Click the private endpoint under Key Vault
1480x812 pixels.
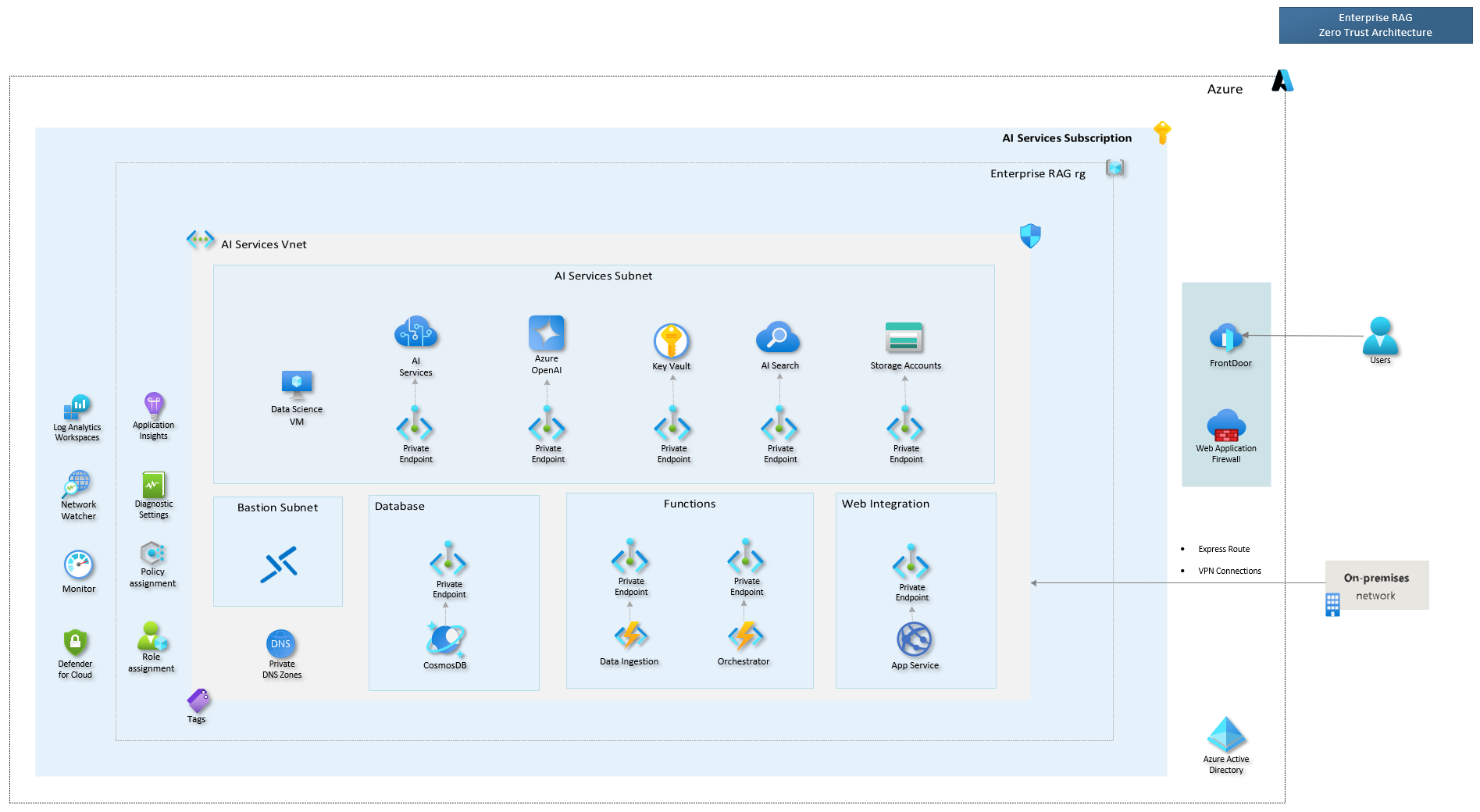click(672, 424)
